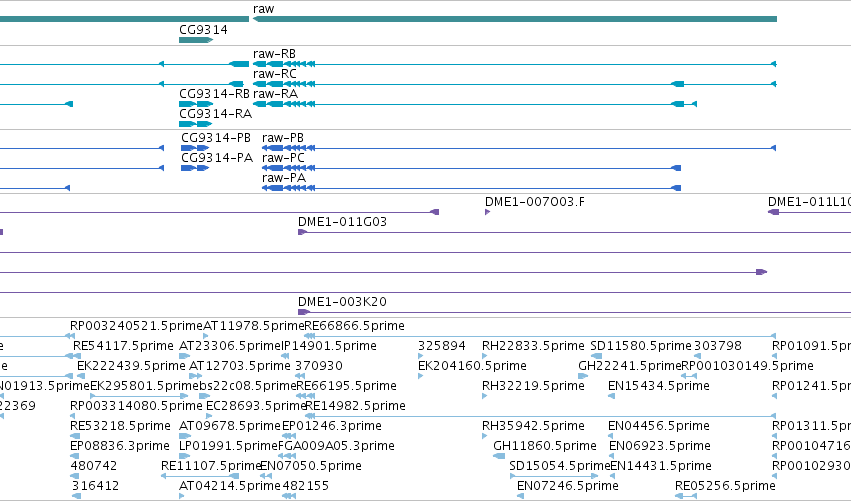Image resolution: width=851 pixels, height=501 pixels.
Task: Select the CG9314 gene arrow glyph
Action: pos(196,40)
